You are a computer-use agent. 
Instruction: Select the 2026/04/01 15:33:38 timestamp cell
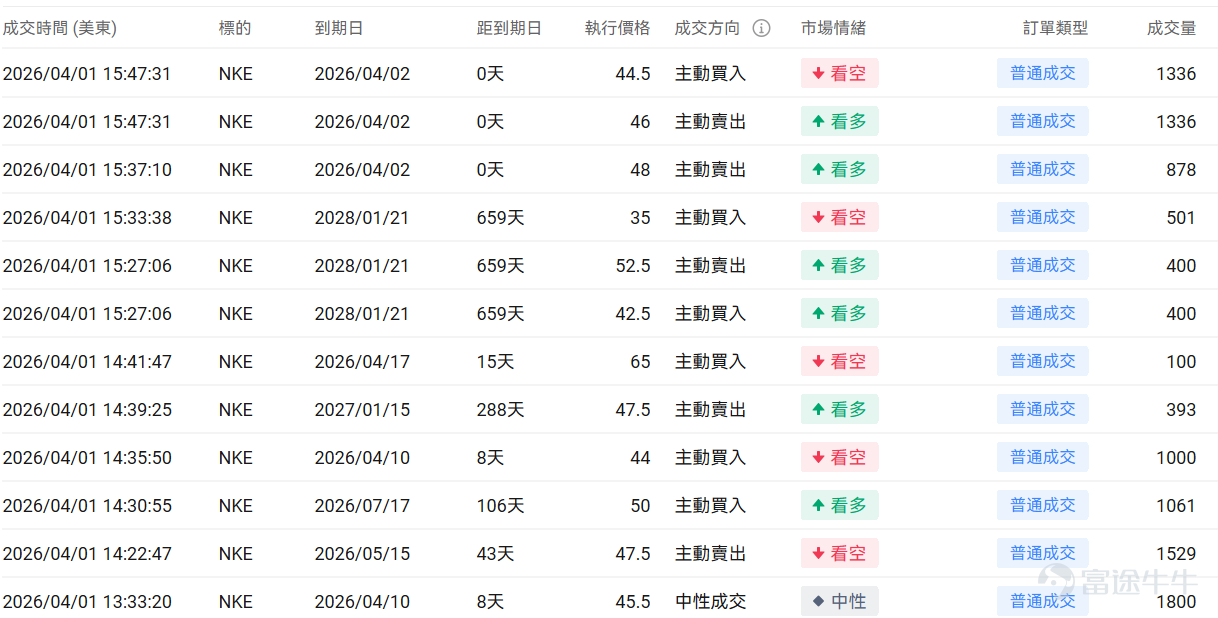point(87,218)
